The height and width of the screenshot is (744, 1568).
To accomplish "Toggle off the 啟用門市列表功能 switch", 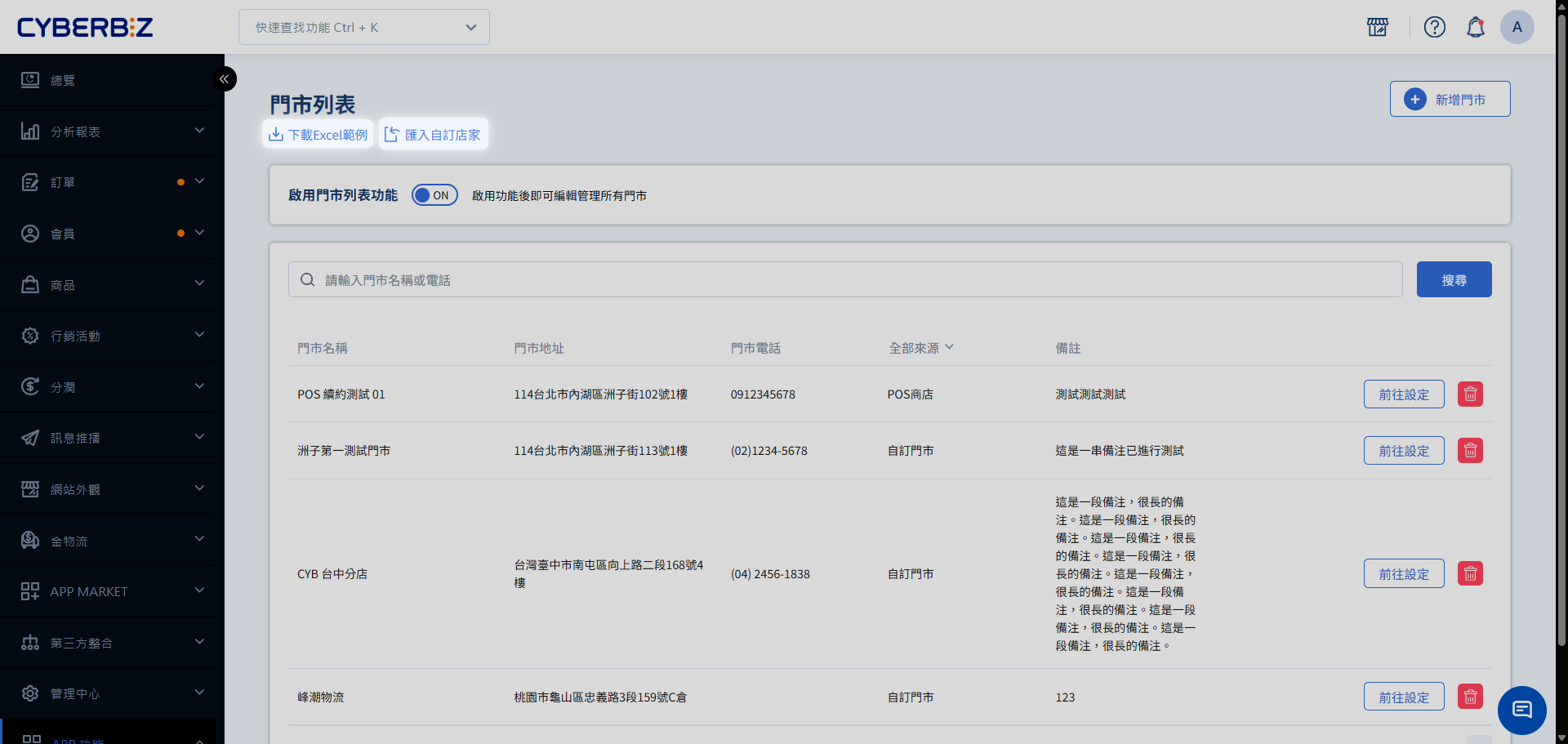I will pyautogui.click(x=434, y=195).
